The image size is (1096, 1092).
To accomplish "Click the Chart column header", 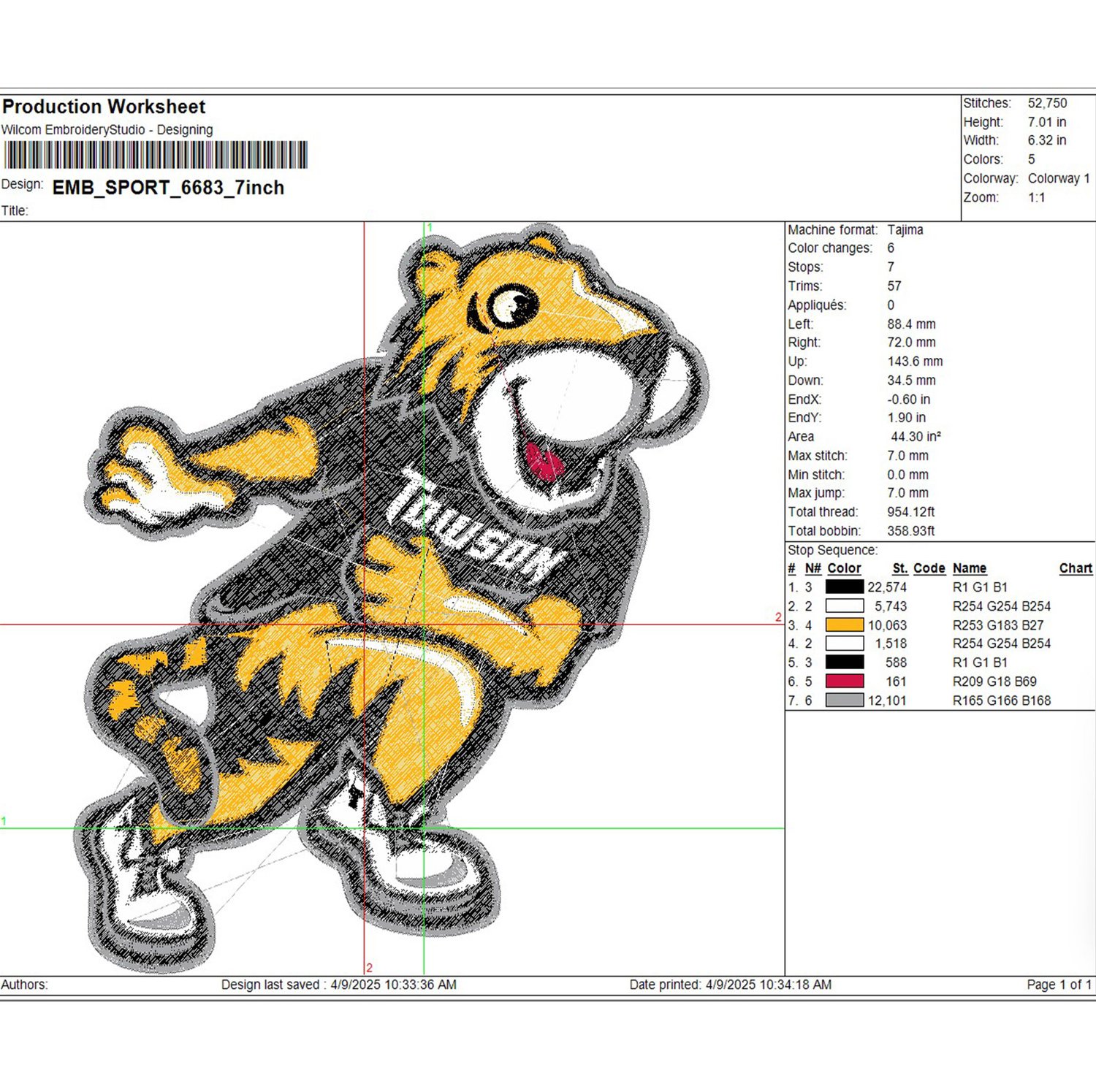I will (1076, 568).
